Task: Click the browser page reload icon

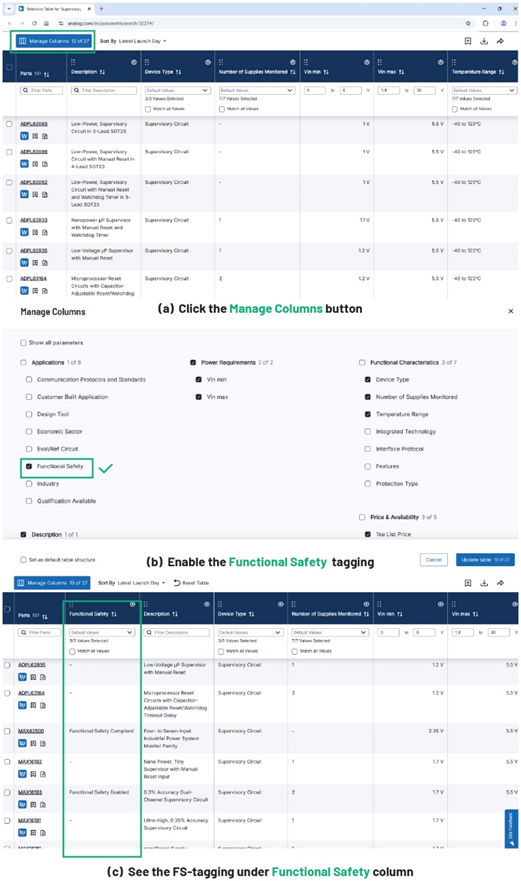Action: [34, 24]
